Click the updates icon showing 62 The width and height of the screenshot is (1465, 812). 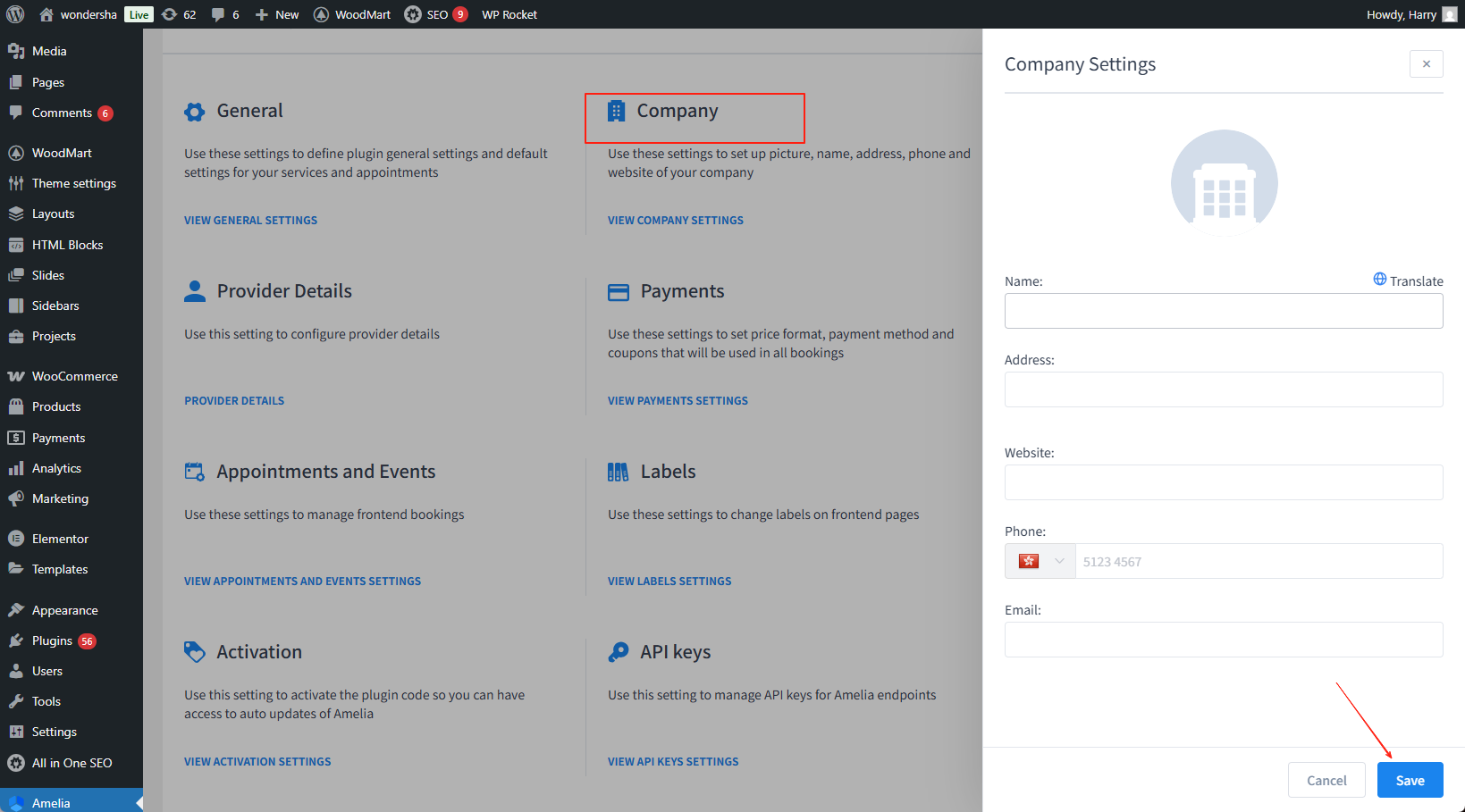click(x=179, y=14)
